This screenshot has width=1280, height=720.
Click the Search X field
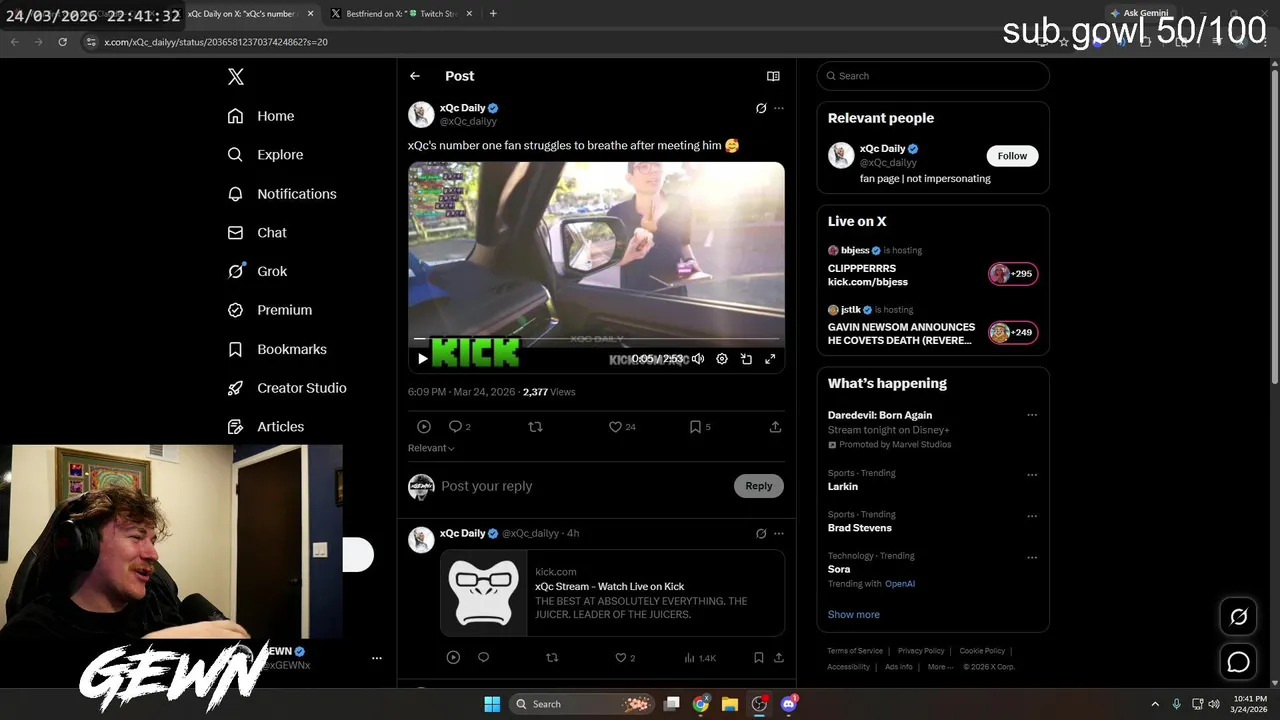click(933, 76)
